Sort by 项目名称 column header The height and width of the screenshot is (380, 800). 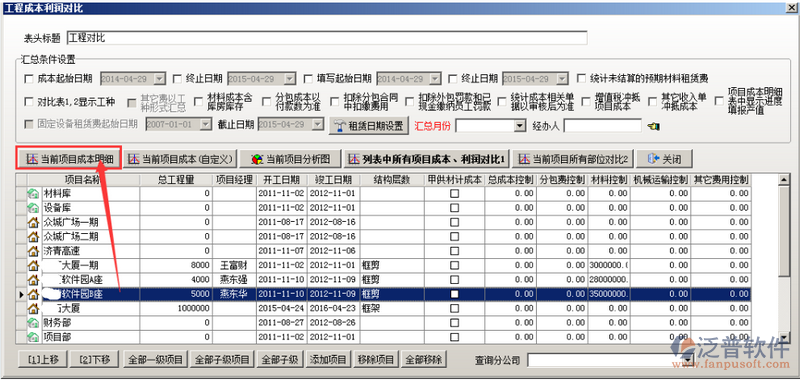pos(84,180)
